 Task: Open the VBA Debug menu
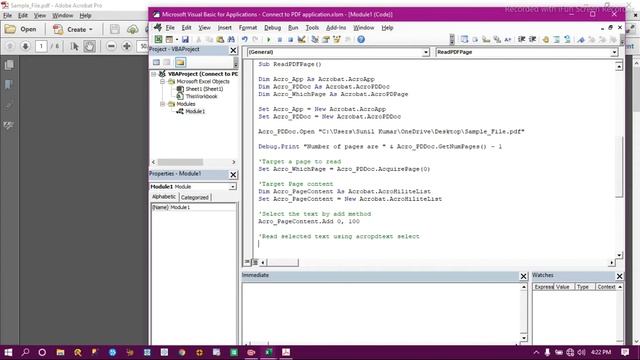[x=272, y=28]
